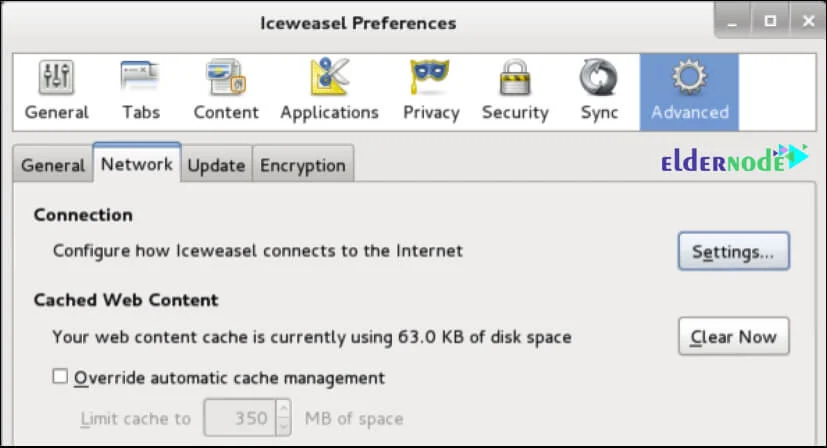Switch to the General sub-tab
The image size is (827, 448).
point(53,165)
